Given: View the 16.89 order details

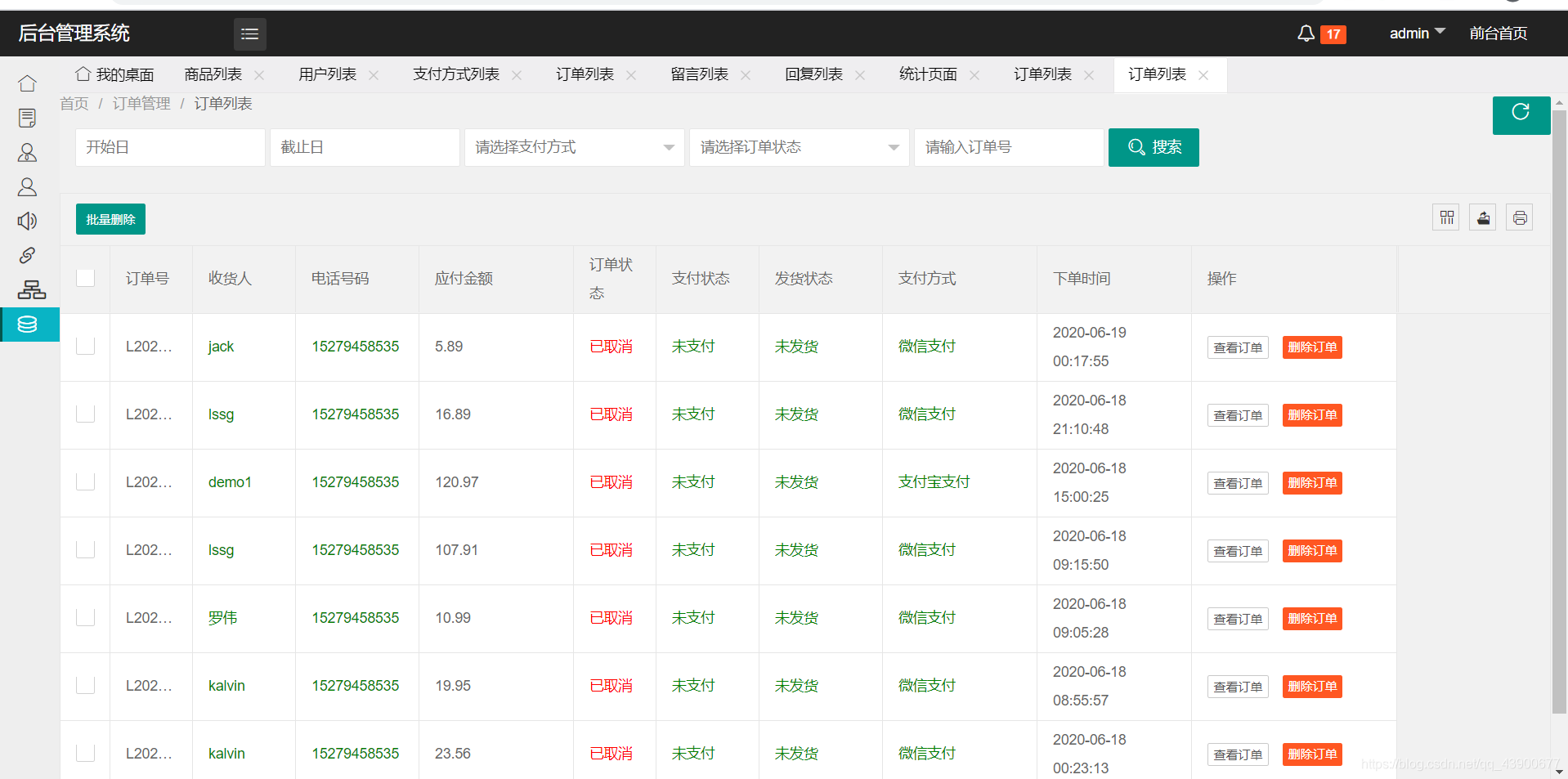Looking at the screenshot, I should 1238,415.
